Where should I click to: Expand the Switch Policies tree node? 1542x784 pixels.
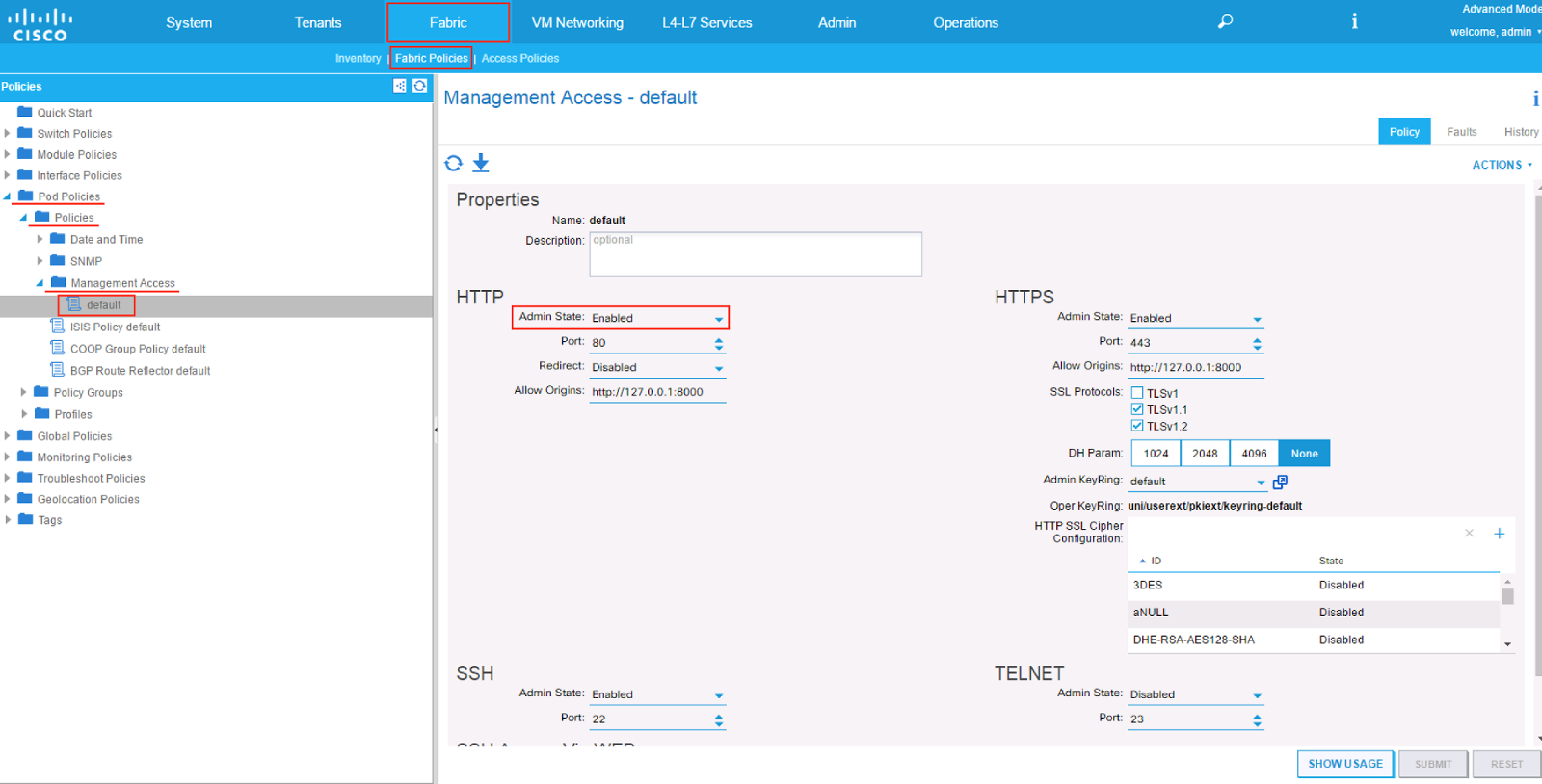8,133
